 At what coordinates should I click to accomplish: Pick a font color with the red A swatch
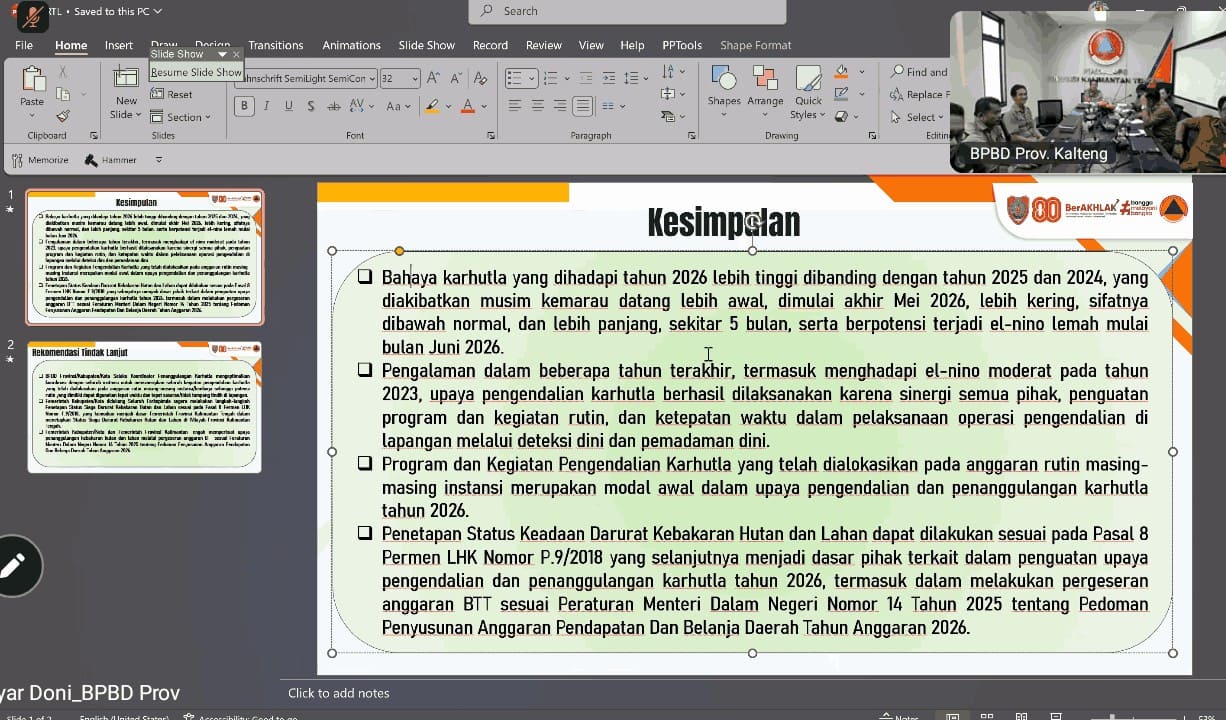[468, 106]
